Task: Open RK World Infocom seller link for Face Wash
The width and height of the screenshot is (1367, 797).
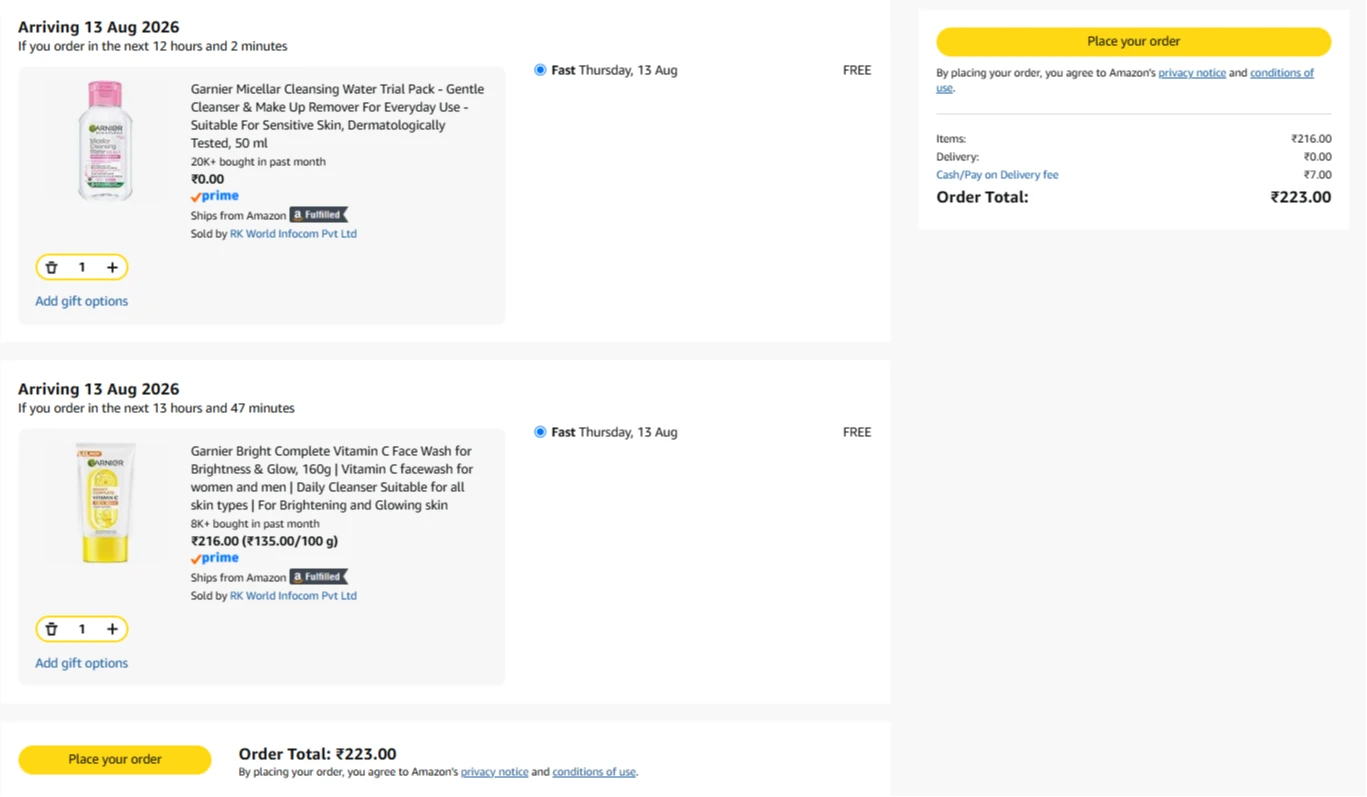Action: click(x=293, y=596)
